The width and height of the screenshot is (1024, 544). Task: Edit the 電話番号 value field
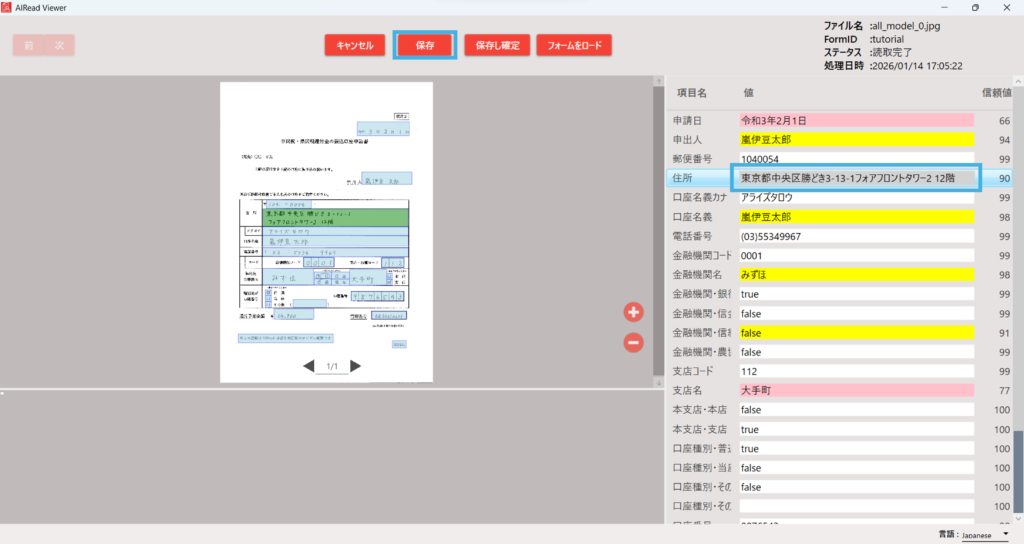point(855,236)
